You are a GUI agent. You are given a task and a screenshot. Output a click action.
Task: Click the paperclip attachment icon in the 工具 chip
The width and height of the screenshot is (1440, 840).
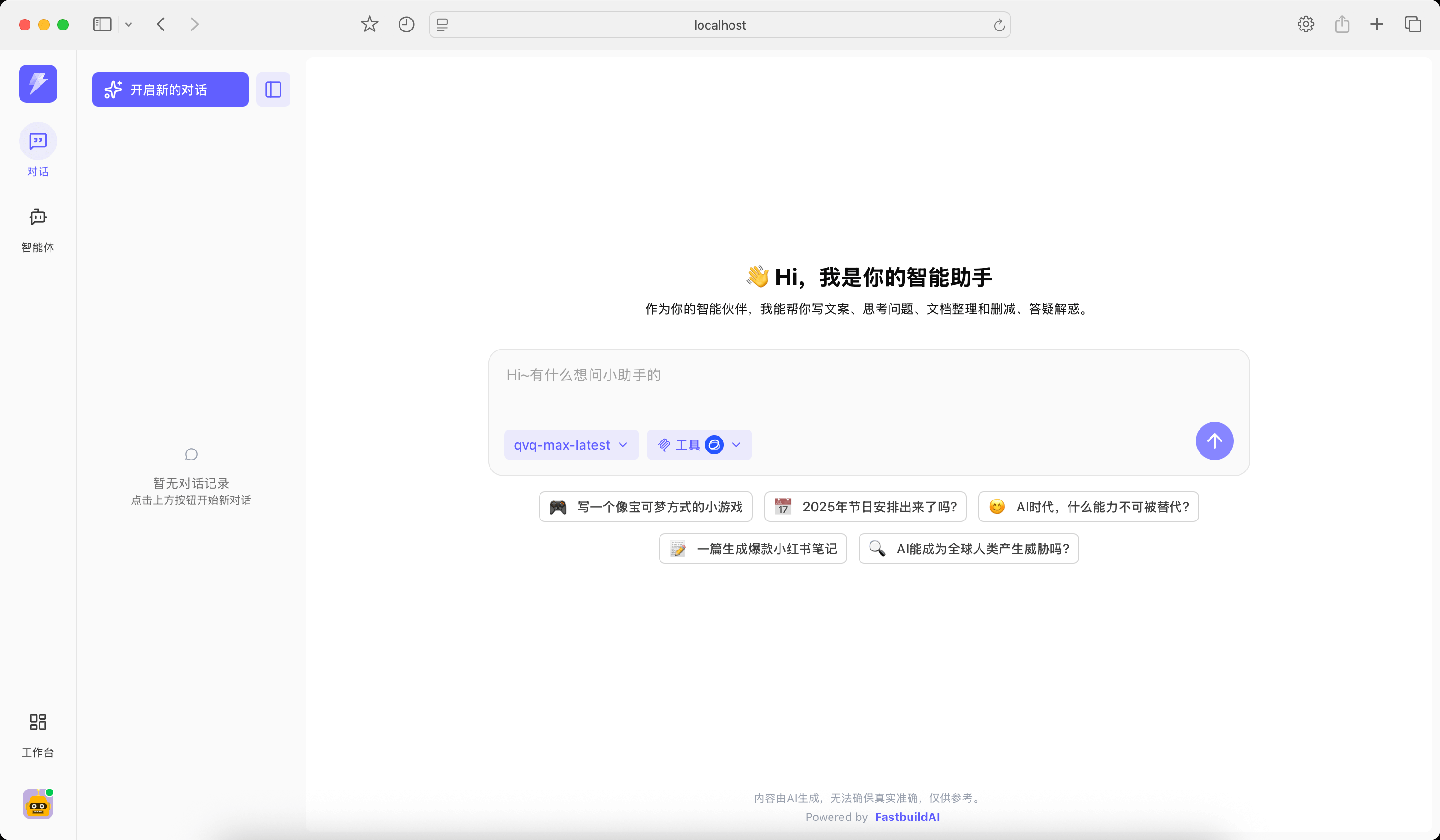[663, 445]
